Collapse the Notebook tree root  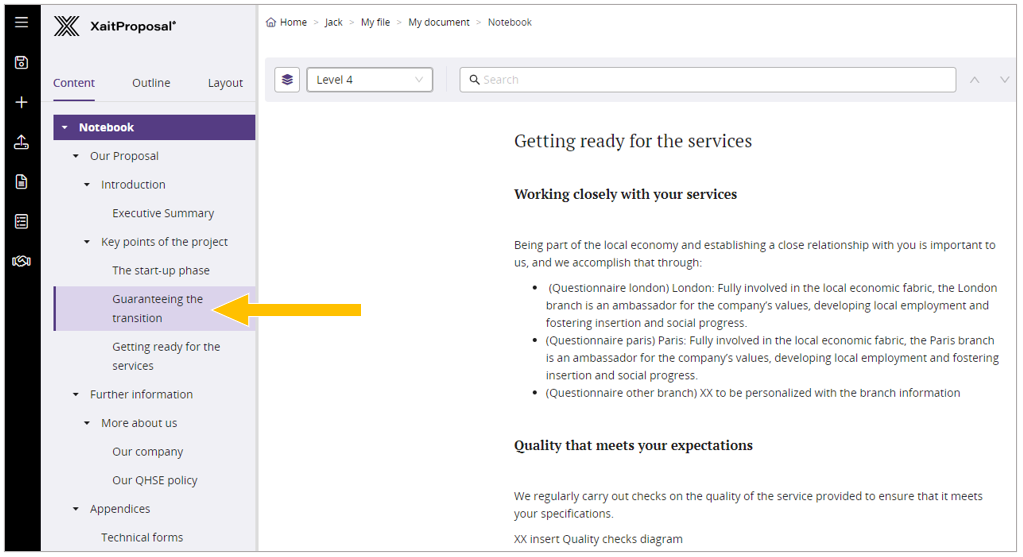pos(65,128)
